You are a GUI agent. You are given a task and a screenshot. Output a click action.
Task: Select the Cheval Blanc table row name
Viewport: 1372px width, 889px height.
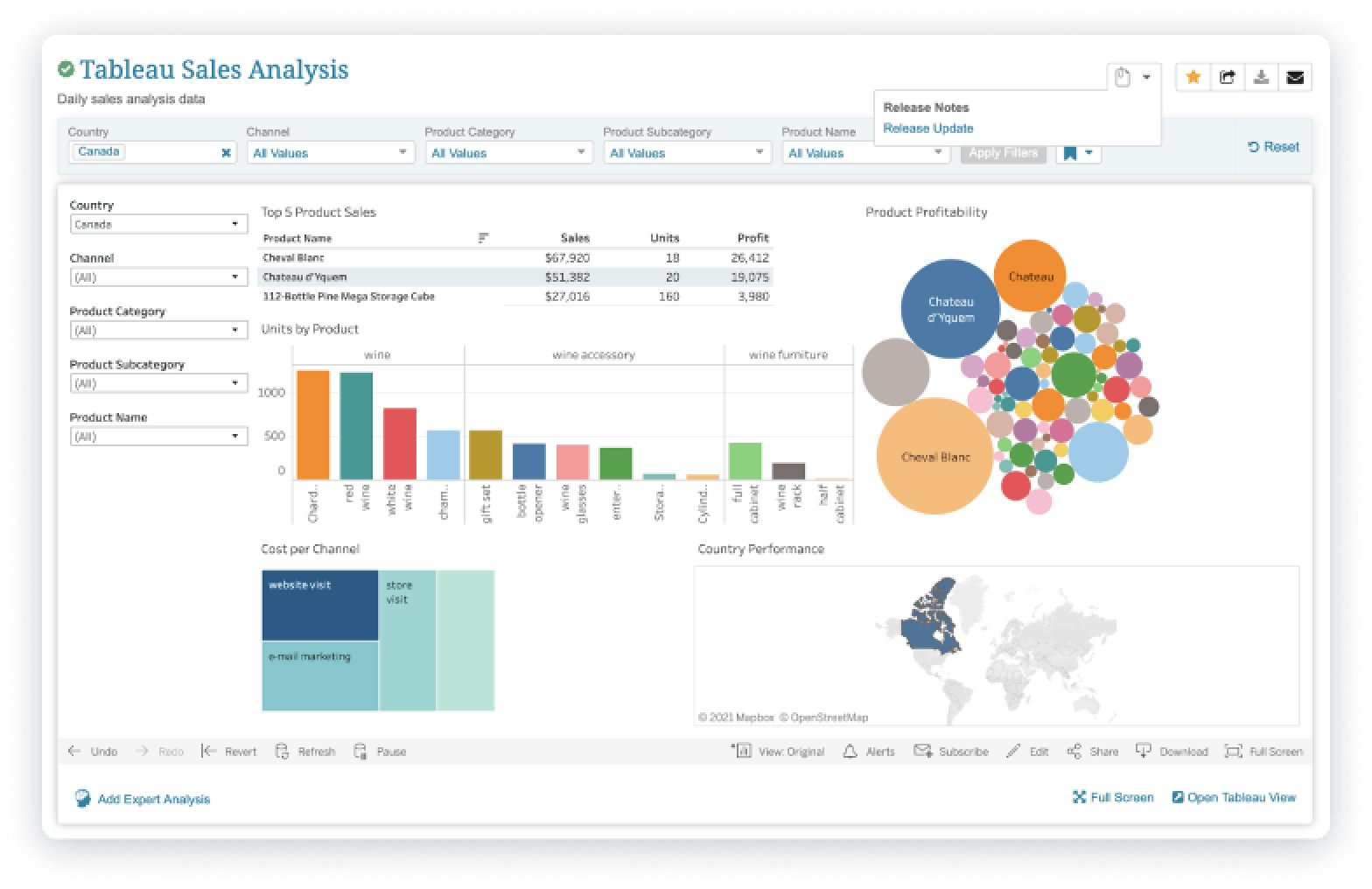(x=293, y=258)
